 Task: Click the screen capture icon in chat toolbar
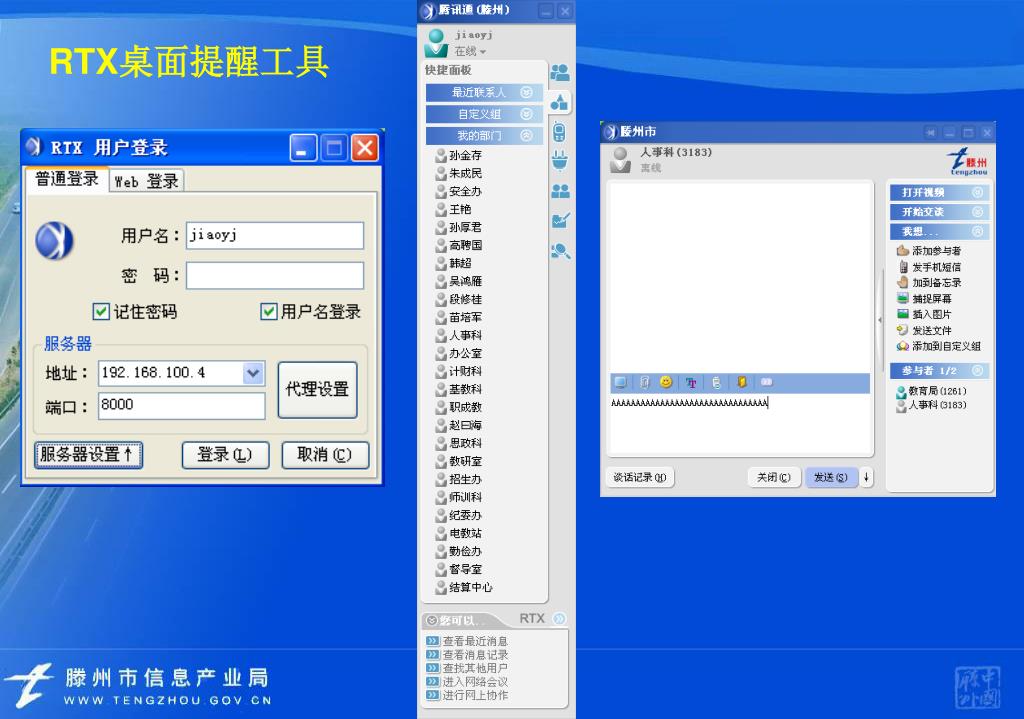click(620, 382)
